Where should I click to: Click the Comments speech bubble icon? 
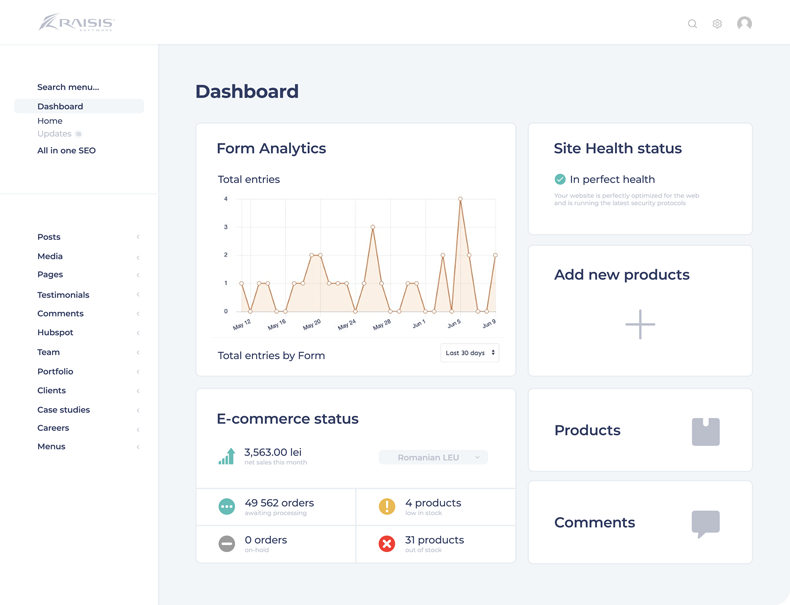[x=705, y=523]
